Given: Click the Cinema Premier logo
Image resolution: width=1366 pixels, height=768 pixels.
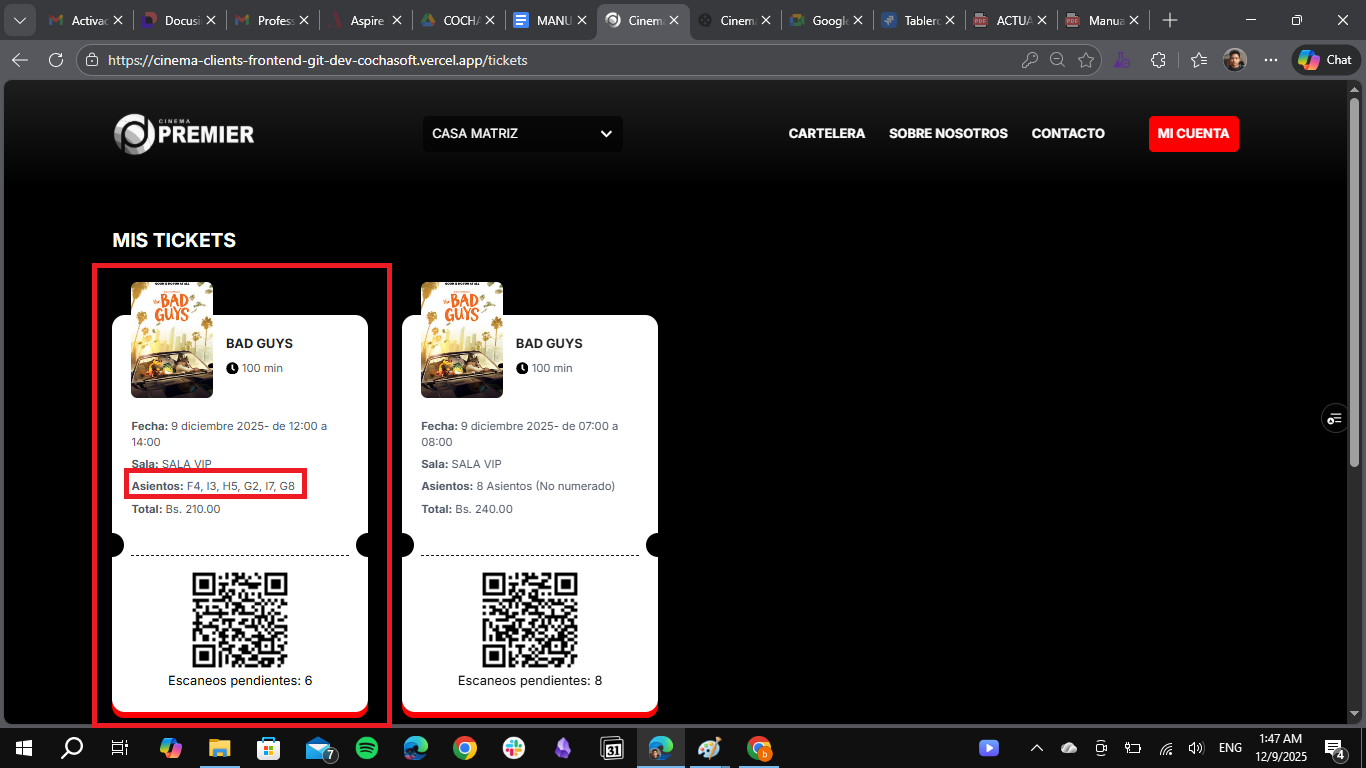Looking at the screenshot, I should [182, 133].
